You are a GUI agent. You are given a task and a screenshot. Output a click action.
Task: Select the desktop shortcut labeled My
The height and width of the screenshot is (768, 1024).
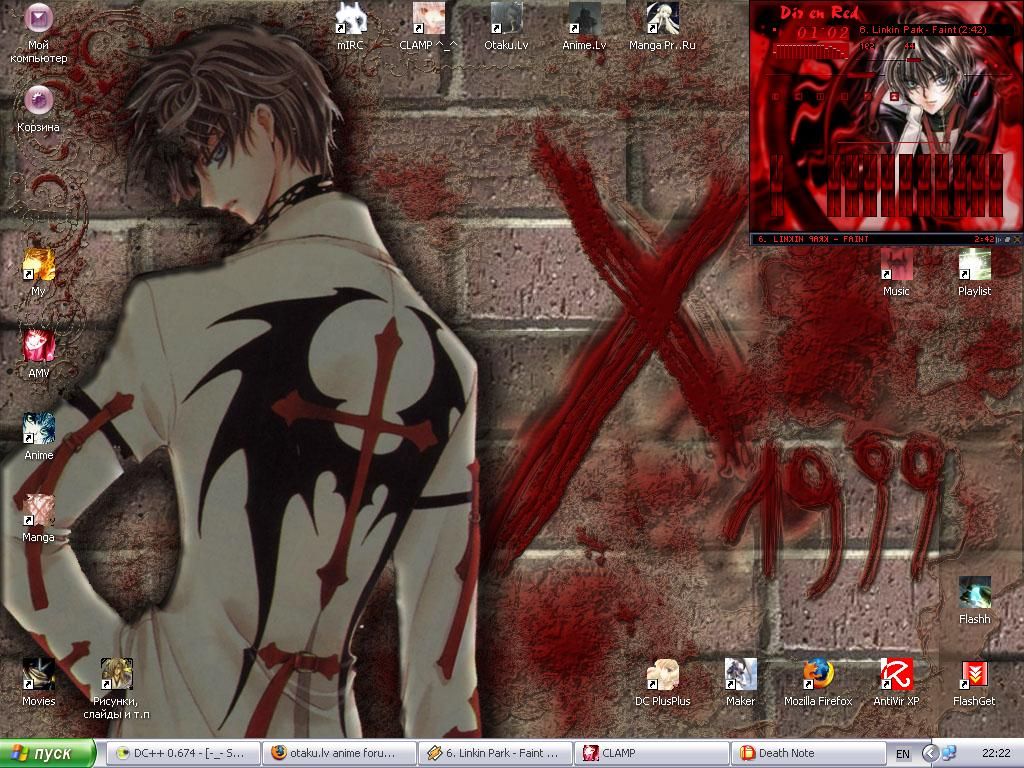click(39, 273)
